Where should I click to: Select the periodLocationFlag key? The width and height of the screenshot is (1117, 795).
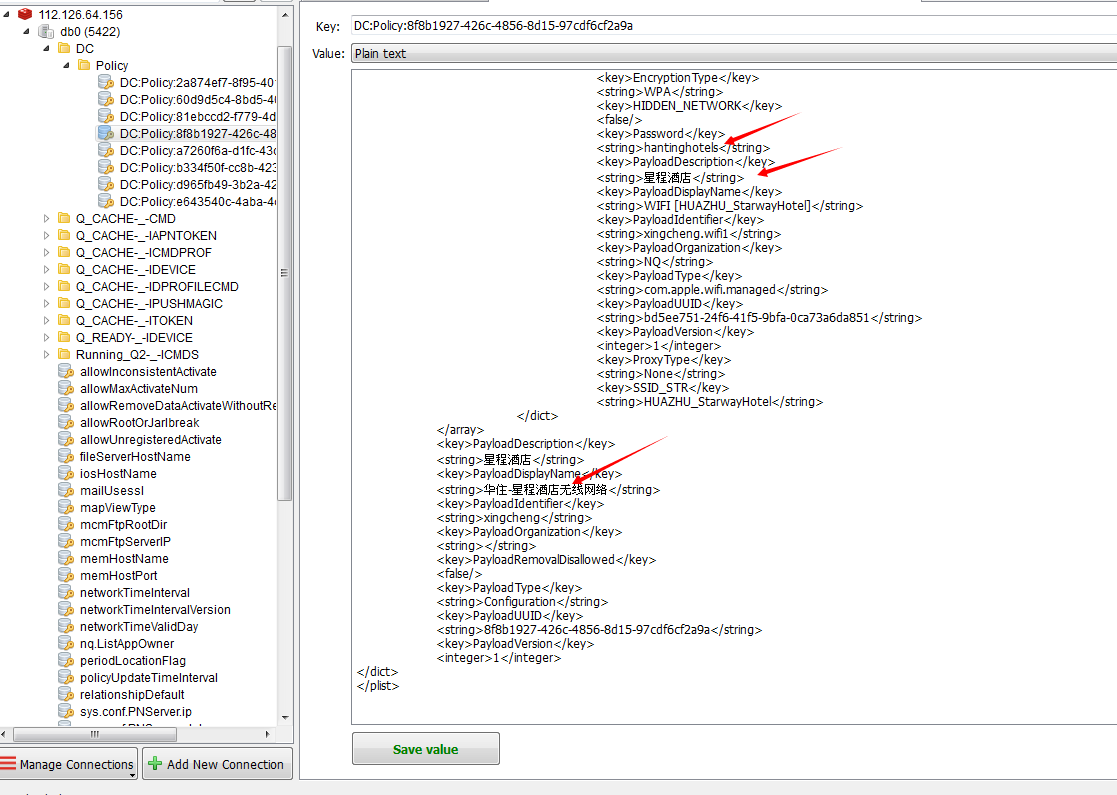133,660
